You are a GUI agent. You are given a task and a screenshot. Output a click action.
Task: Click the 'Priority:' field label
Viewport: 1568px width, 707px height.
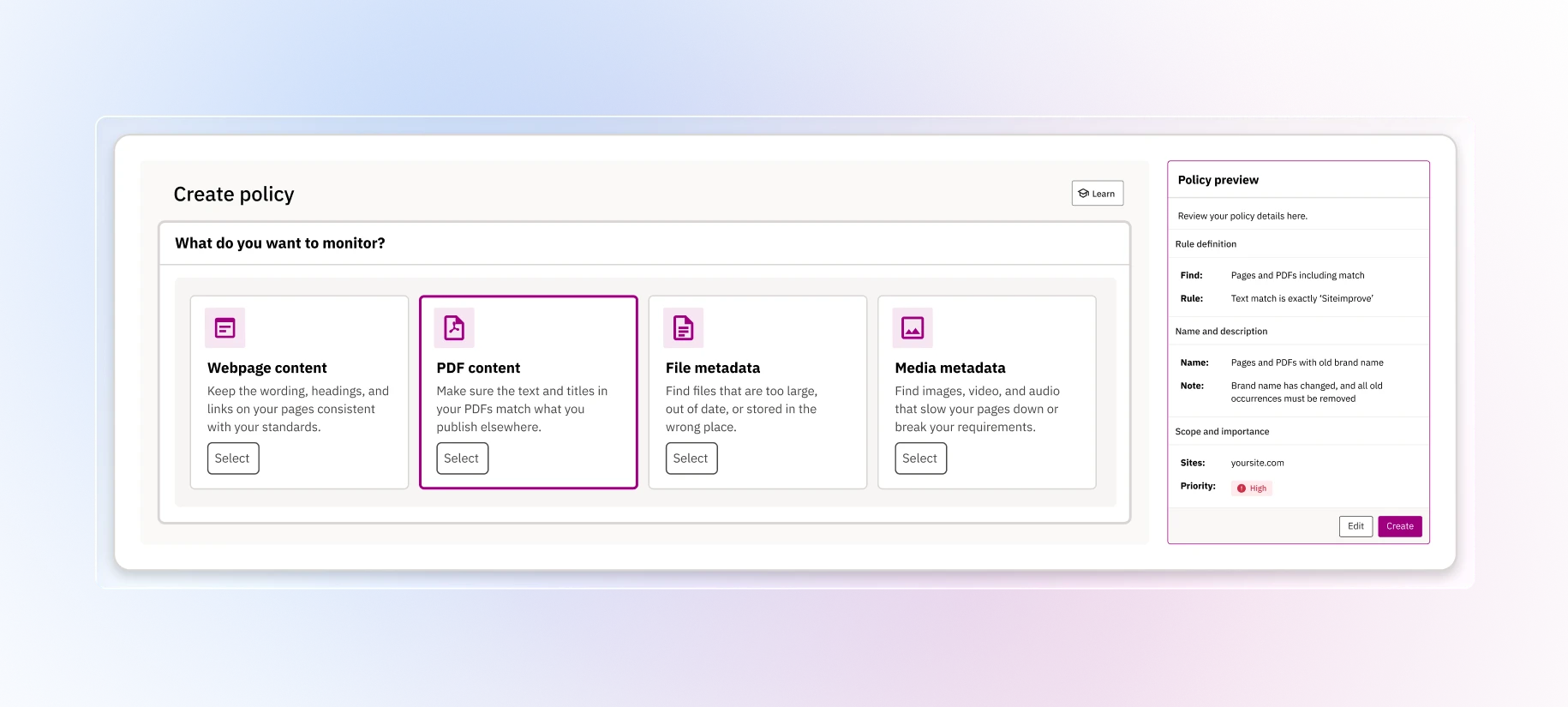(1198, 486)
